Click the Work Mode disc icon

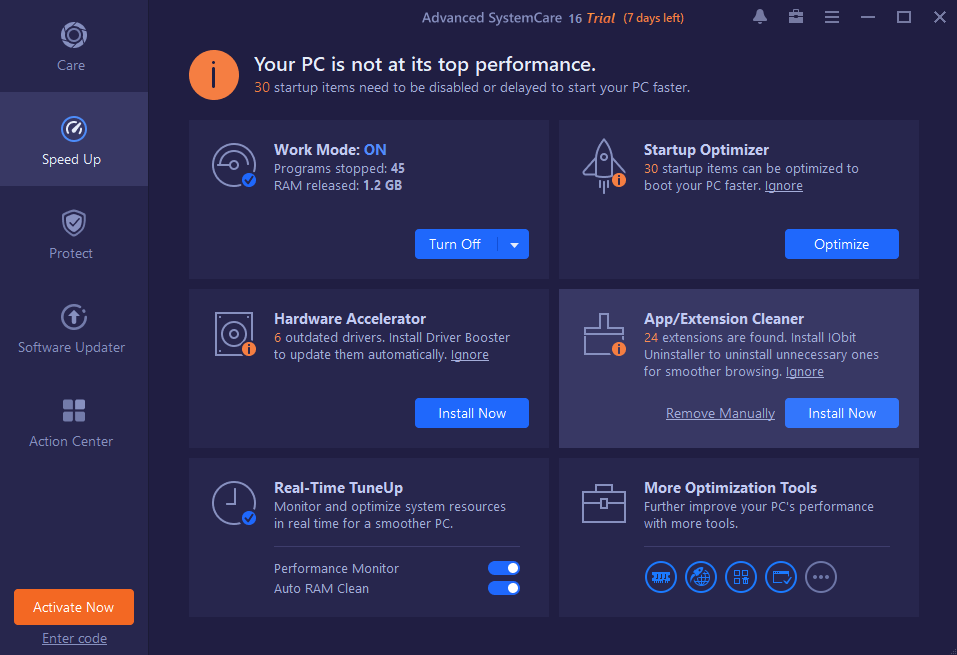click(x=234, y=165)
